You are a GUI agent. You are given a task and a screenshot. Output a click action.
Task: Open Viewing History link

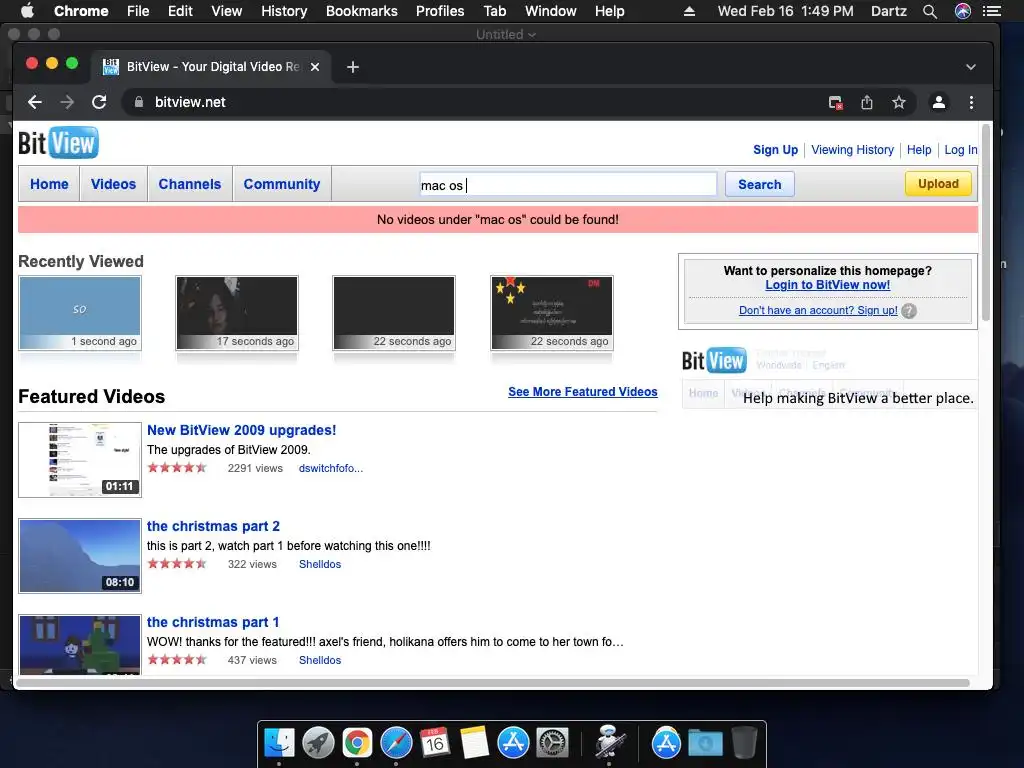coord(852,150)
